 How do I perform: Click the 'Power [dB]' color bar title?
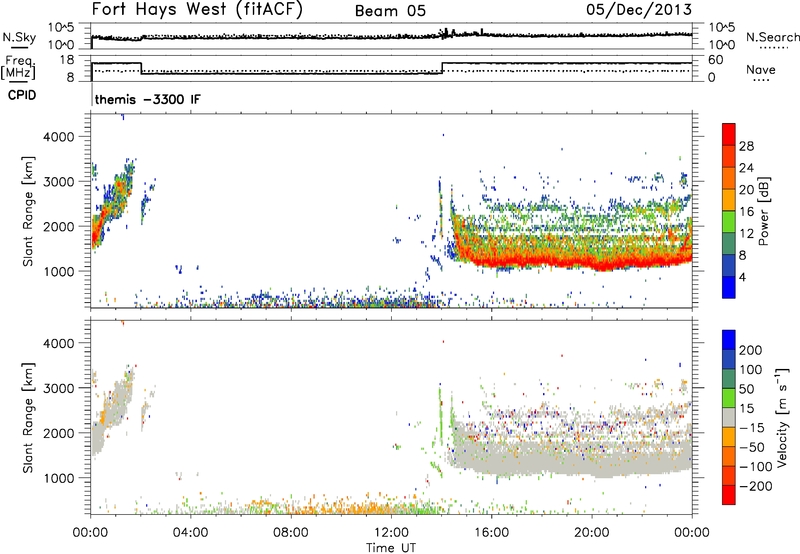coord(763,211)
